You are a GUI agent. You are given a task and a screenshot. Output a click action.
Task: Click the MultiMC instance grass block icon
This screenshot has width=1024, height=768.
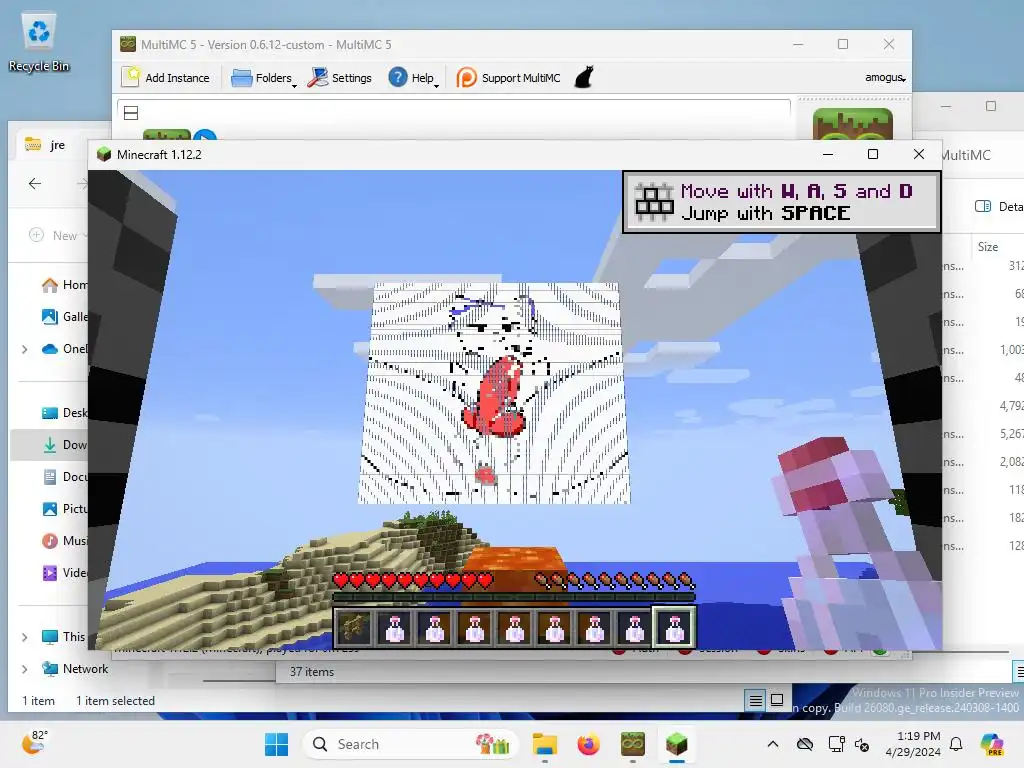click(852, 124)
